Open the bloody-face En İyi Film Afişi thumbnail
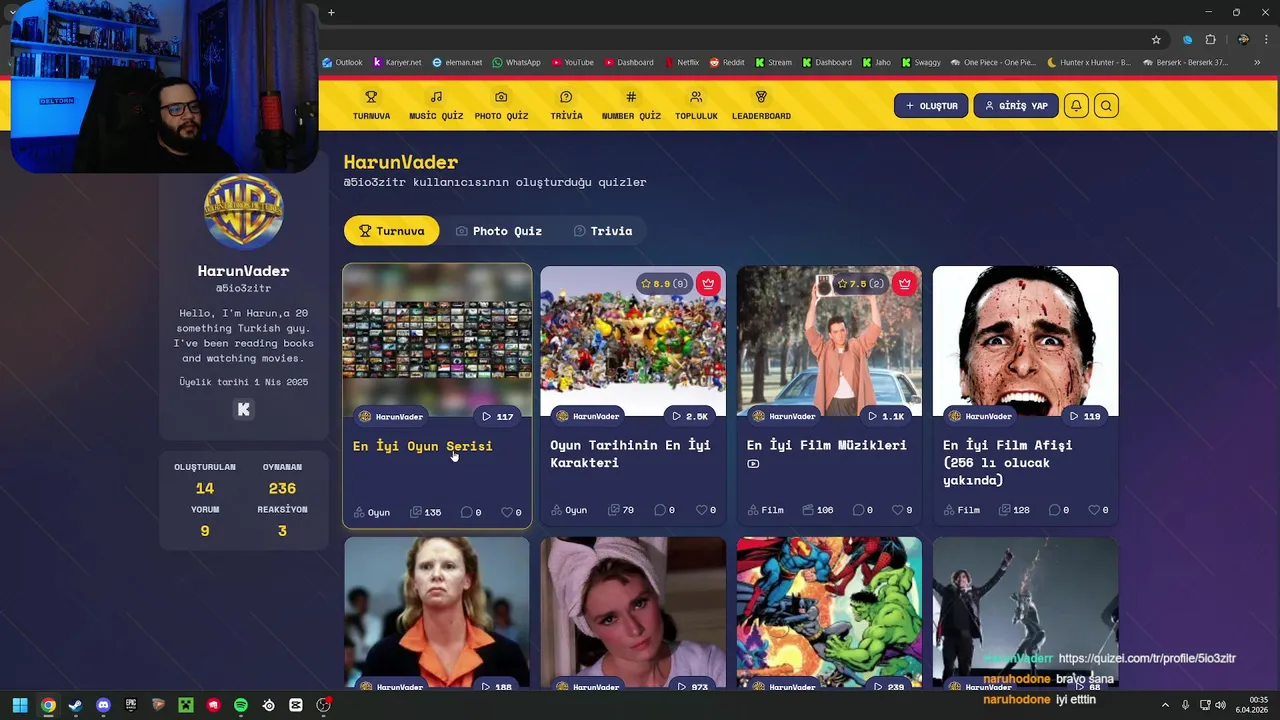Viewport: 1280px width, 720px height. click(1025, 340)
